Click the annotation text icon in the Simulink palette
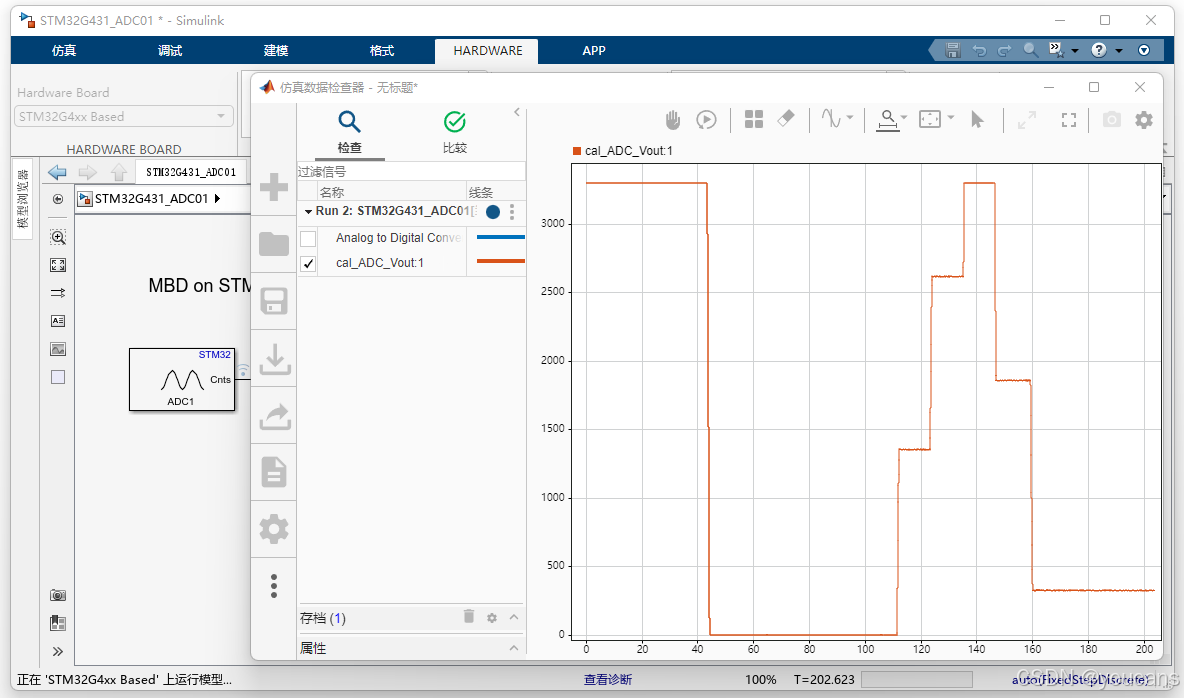This screenshot has width=1184, height=698. 58,321
